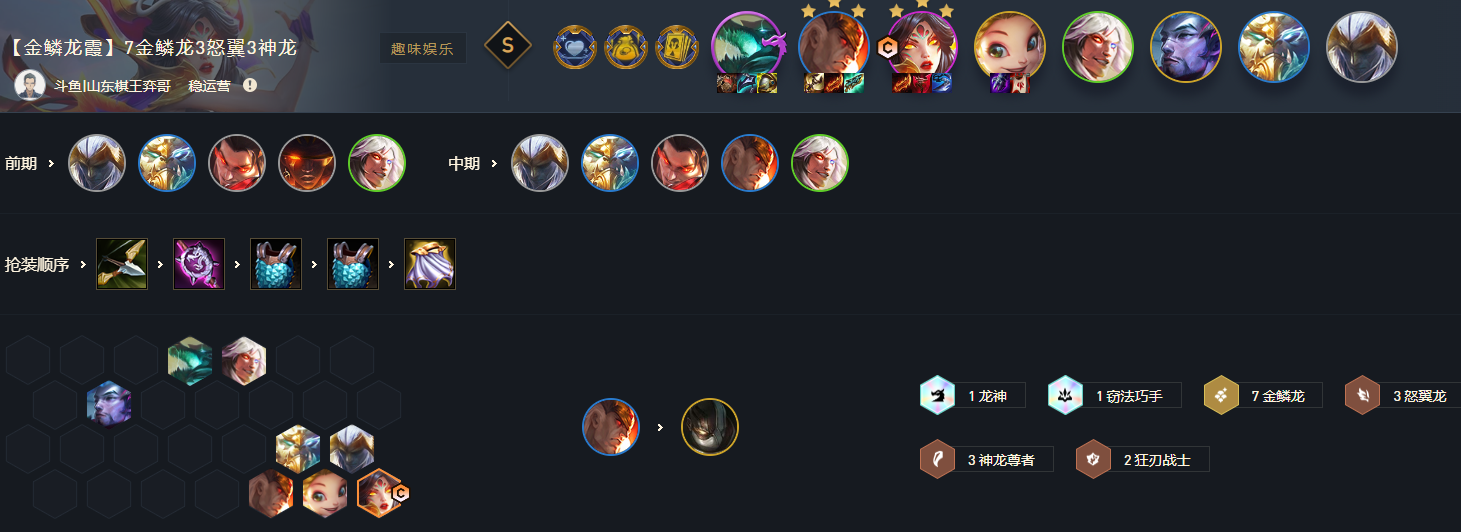Select the dragon champion with purple border

coord(747,46)
